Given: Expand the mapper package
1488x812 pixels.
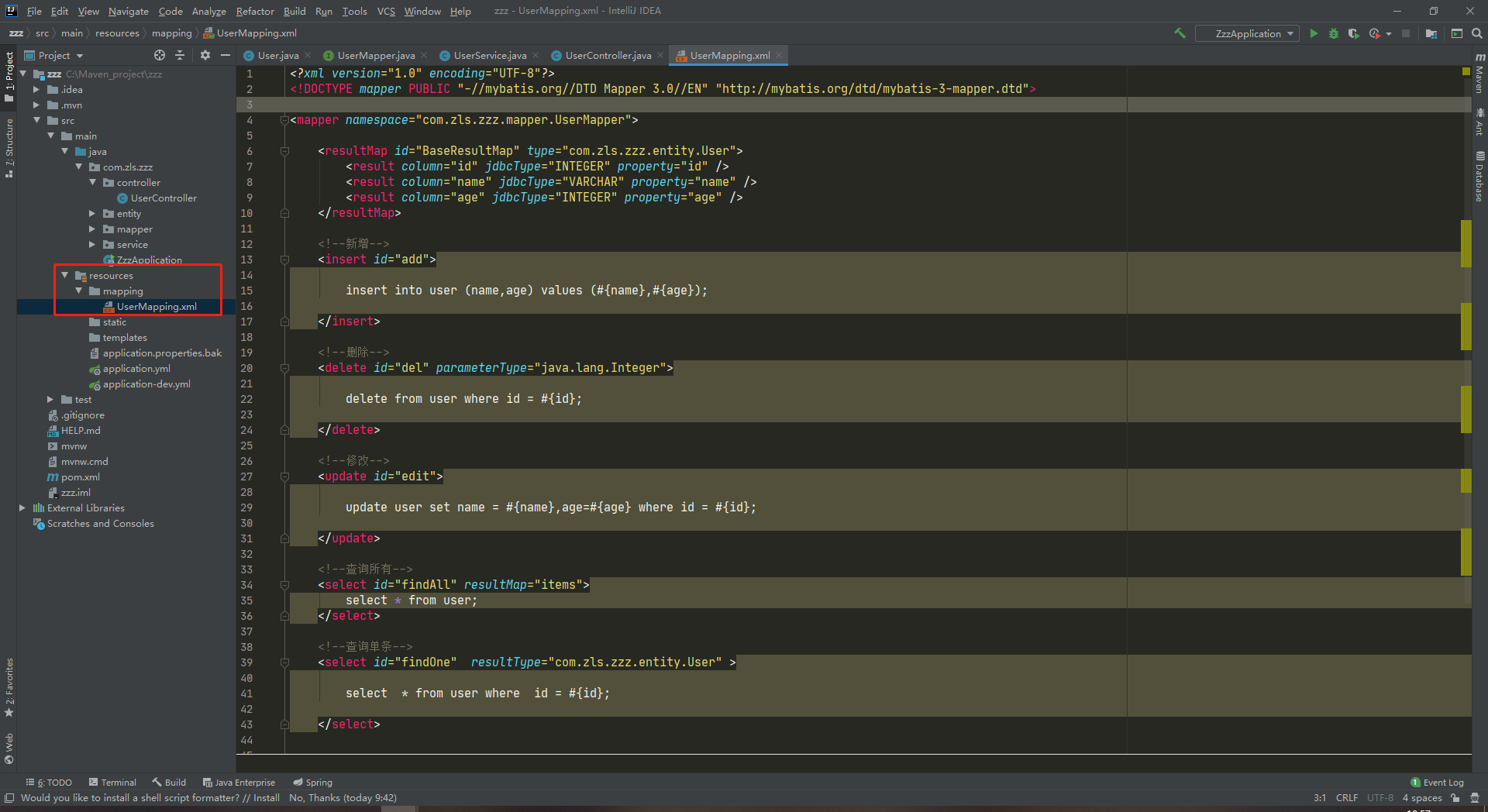Looking at the screenshot, I should tap(92, 229).
